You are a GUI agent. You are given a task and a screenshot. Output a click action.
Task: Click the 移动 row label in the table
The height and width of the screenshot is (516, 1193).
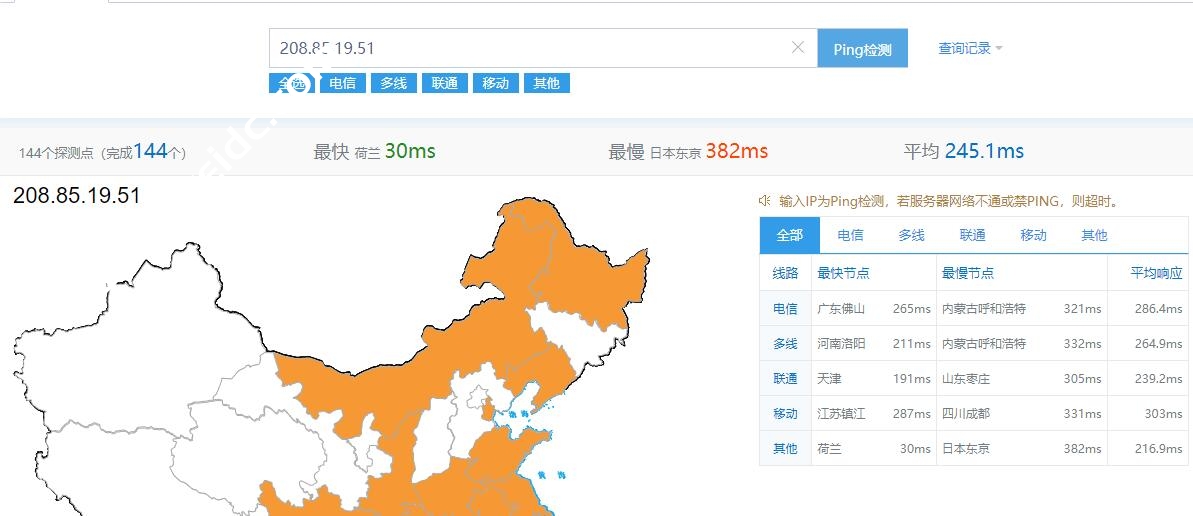[785, 413]
